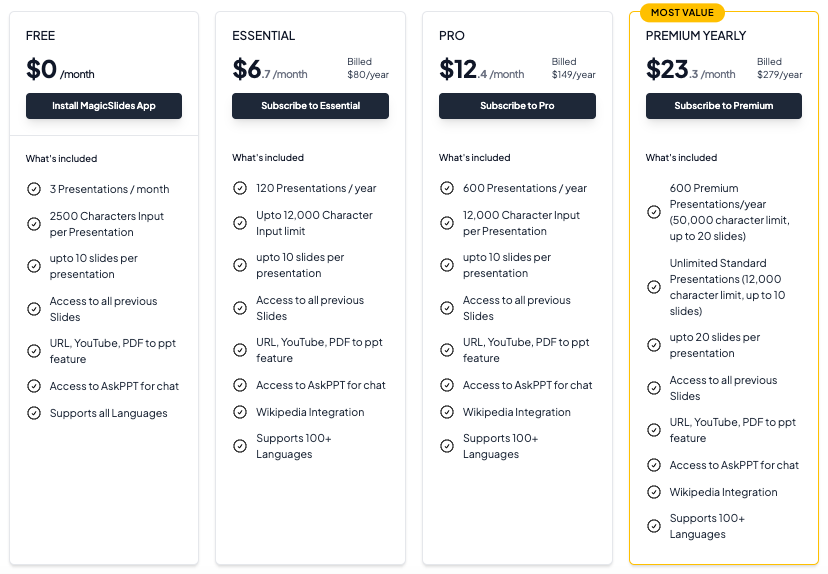This screenshot has height=574, width=828.
Task: Click check icon beside 3 Presentations / month
Action: click(34, 189)
